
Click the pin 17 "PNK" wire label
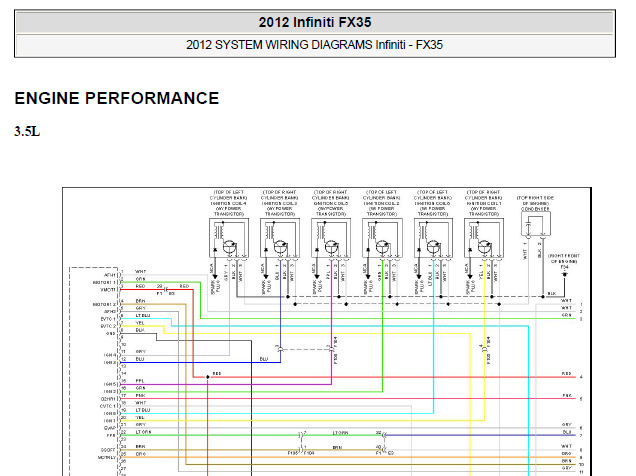click(x=140, y=395)
